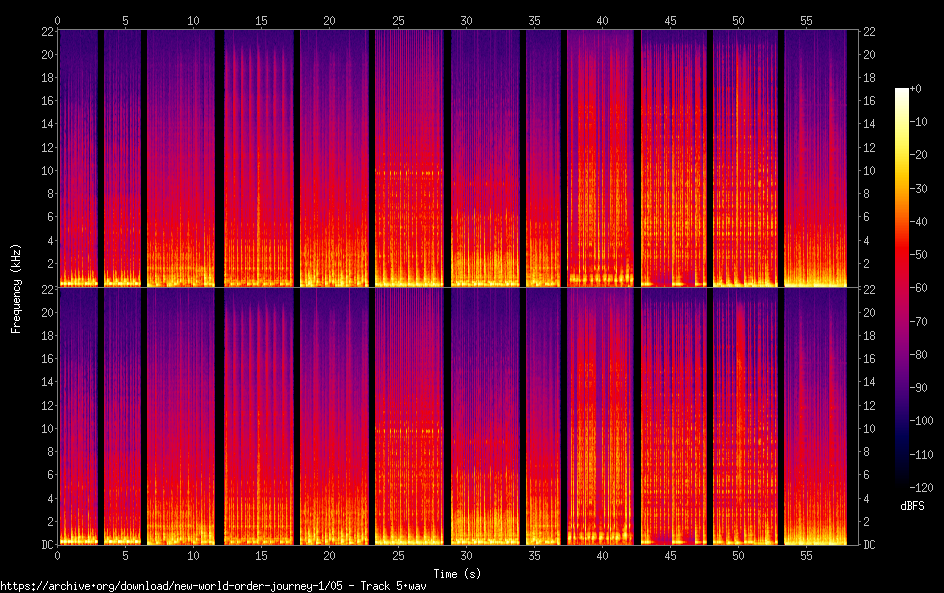Click the "Frequency (kHz)" axis label

pyautogui.click(x=16, y=288)
